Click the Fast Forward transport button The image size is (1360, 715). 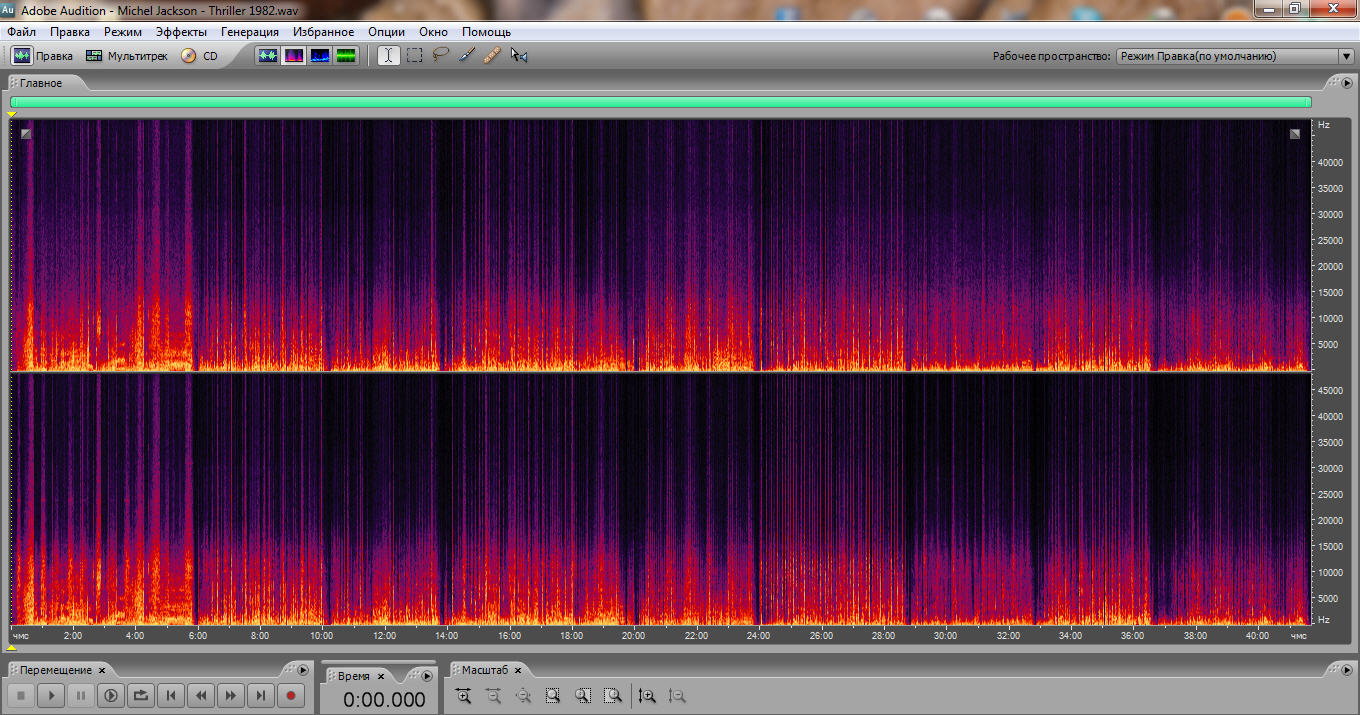(231, 695)
